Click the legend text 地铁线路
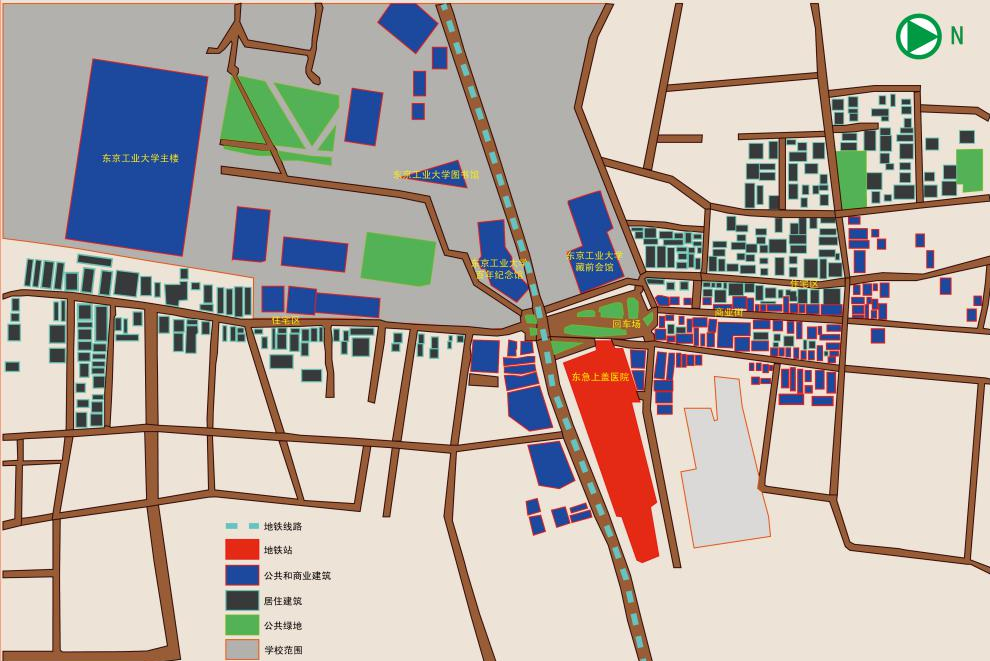The image size is (990, 661). pyautogui.click(x=283, y=526)
